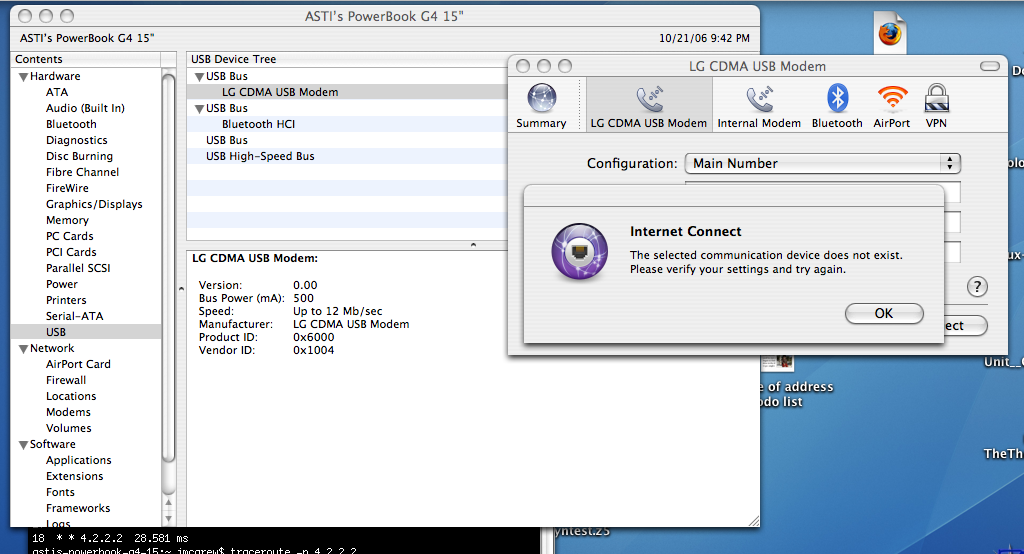Open the Configuration dropdown showing Main Number

tap(822, 163)
